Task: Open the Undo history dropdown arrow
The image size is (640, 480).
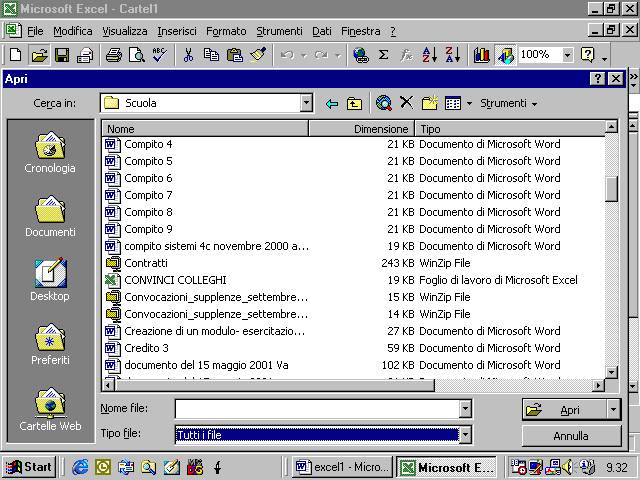Action: (x=304, y=55)
